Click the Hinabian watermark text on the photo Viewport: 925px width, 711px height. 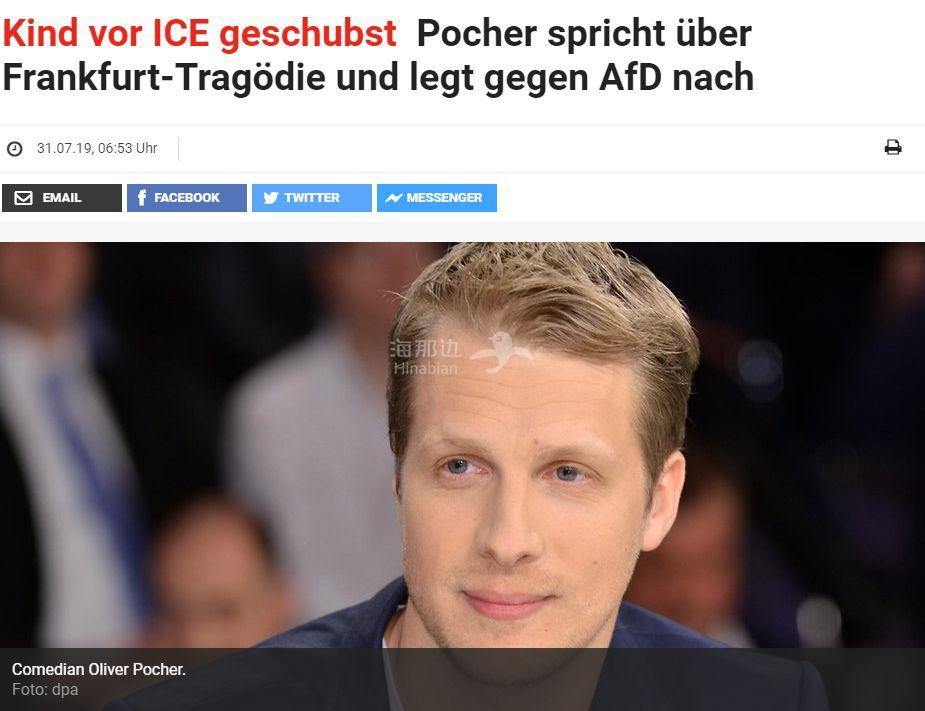[425, 358]
